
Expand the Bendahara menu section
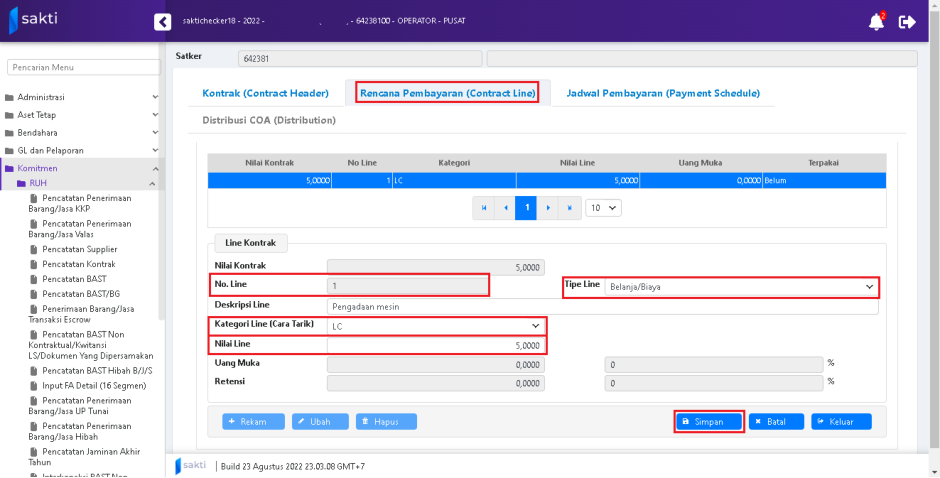80,132
